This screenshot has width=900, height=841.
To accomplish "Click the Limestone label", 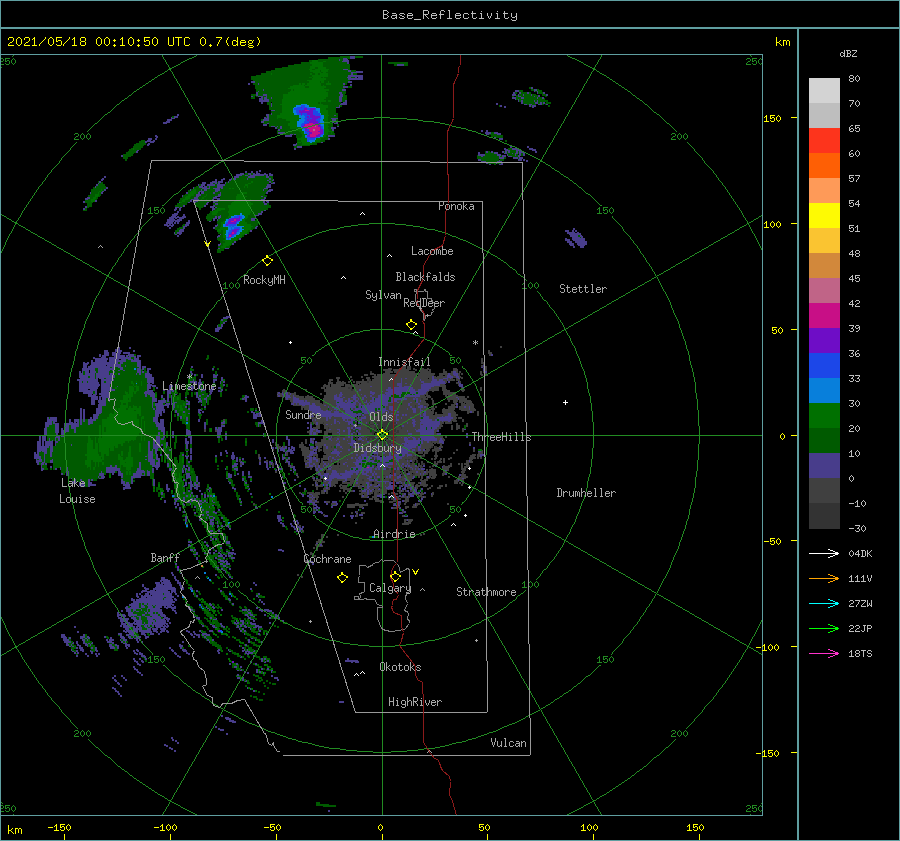I will point(189,386).
